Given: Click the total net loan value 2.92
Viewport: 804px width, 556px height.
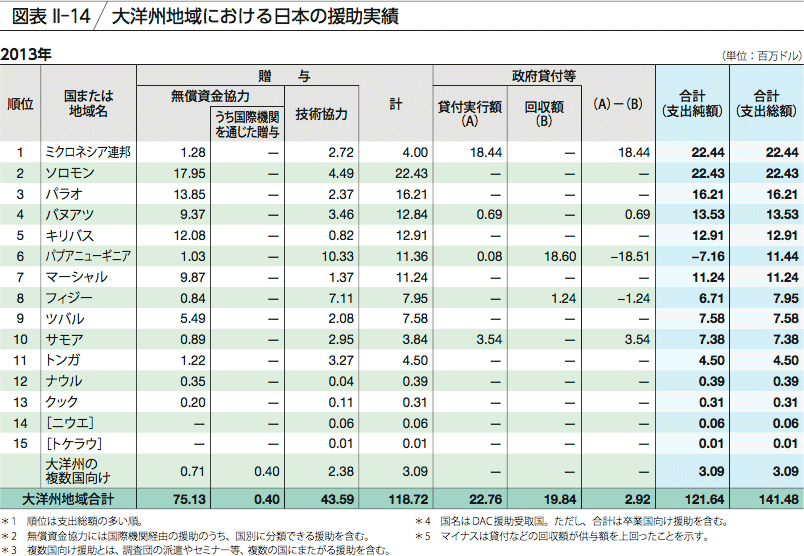Looking at the screenshot, I should coord(638,499).
